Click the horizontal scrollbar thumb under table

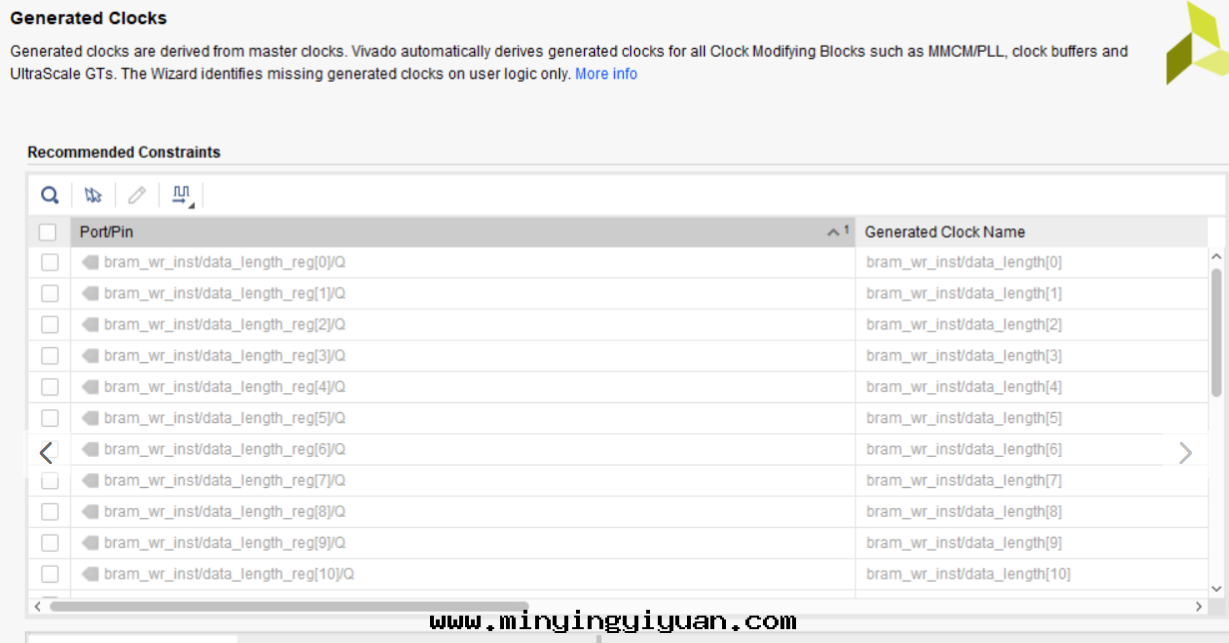click(288, 606)
